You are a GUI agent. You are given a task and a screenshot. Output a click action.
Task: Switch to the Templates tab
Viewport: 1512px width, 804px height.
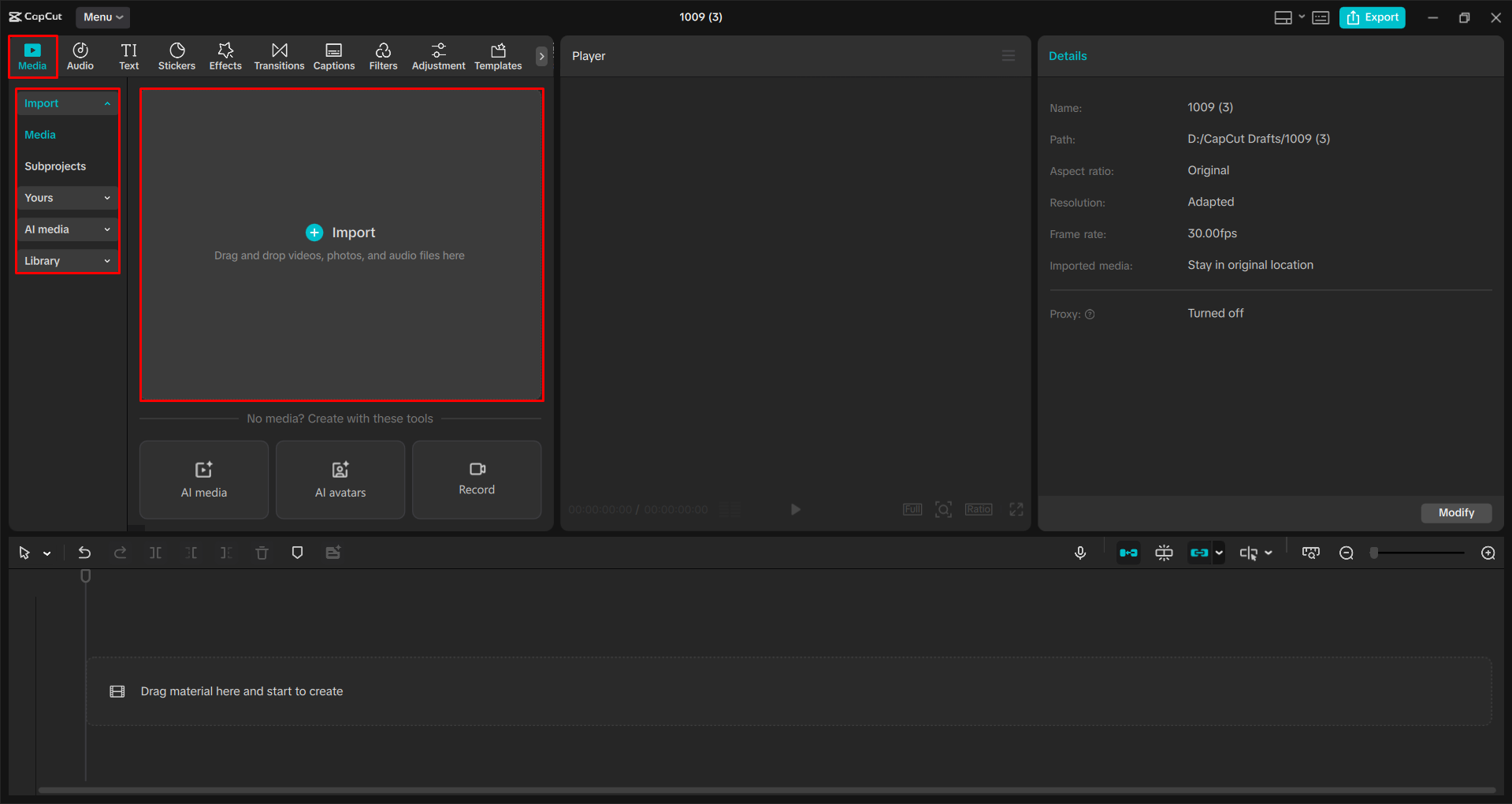pyautogui.click(x=497, y=55)
